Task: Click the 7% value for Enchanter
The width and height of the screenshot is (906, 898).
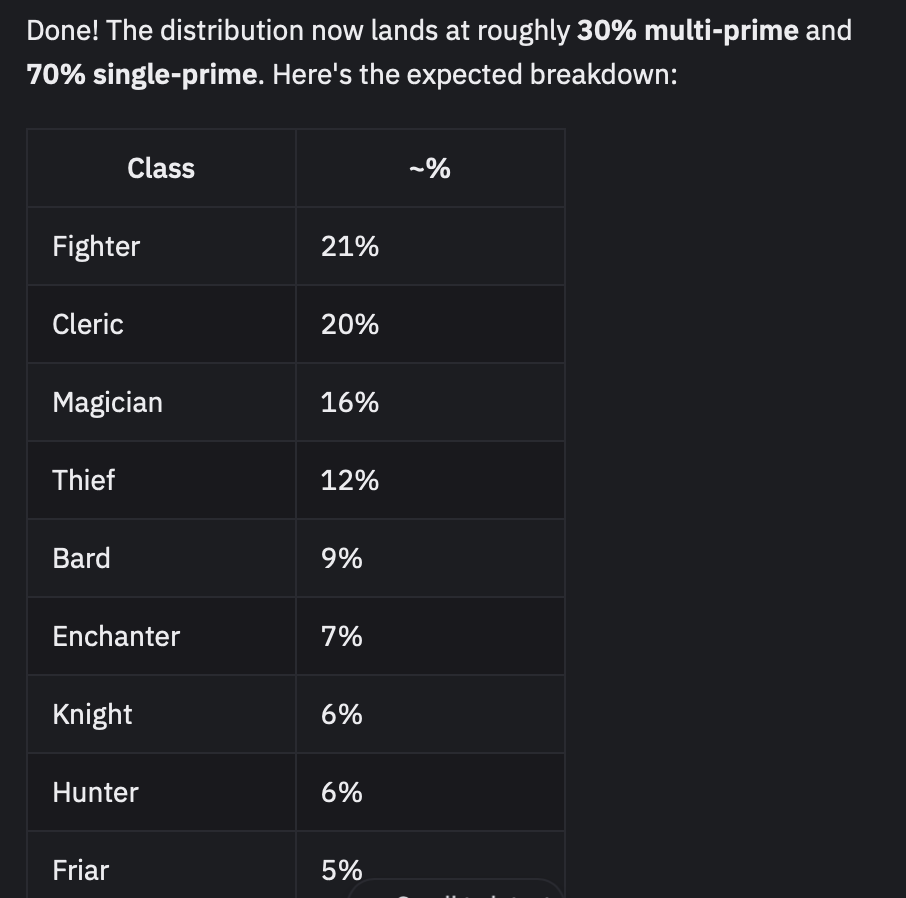Action: click(x=342, y=636)
